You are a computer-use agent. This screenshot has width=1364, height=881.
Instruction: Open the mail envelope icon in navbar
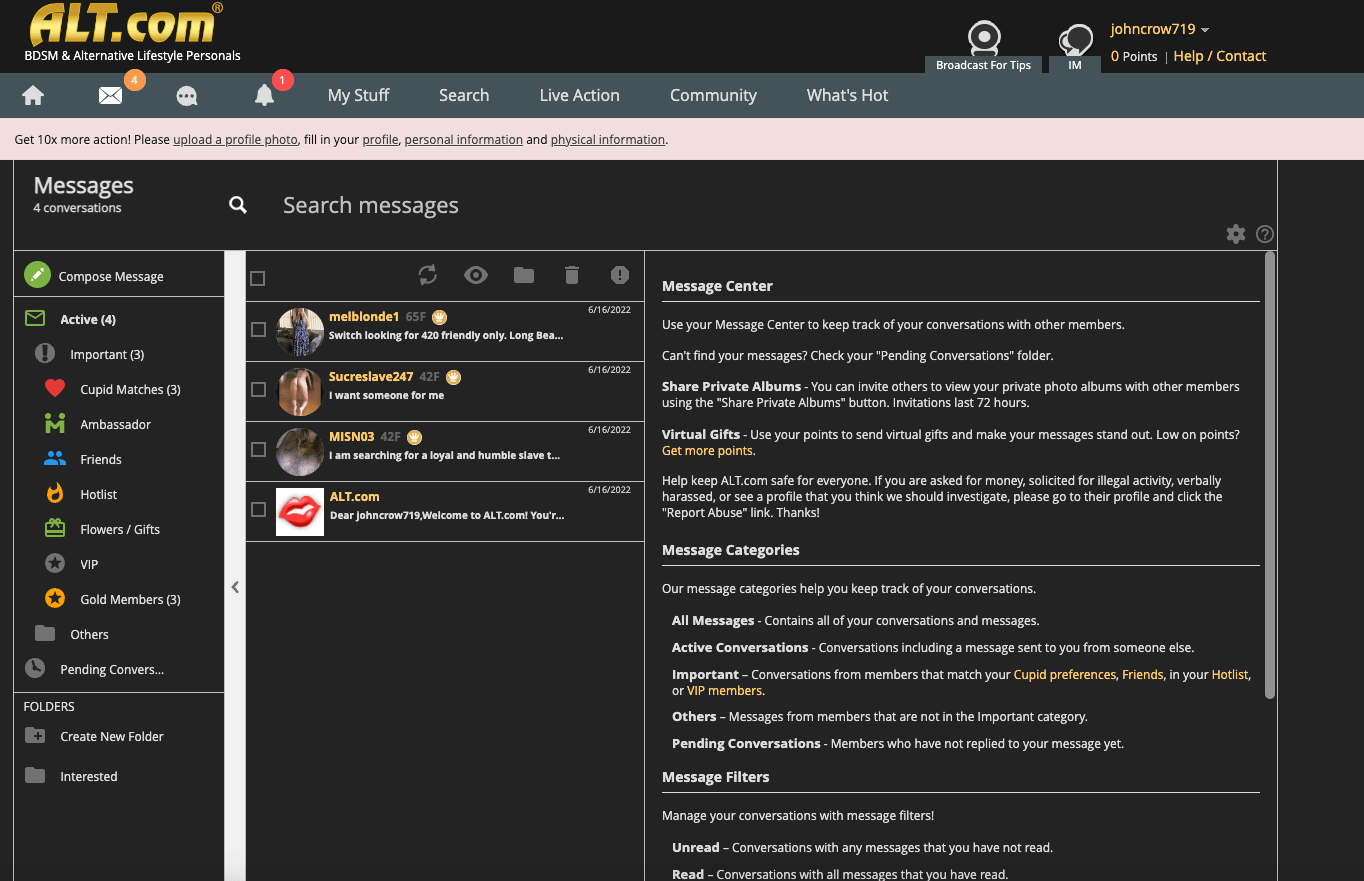click(x=110, y=95)
